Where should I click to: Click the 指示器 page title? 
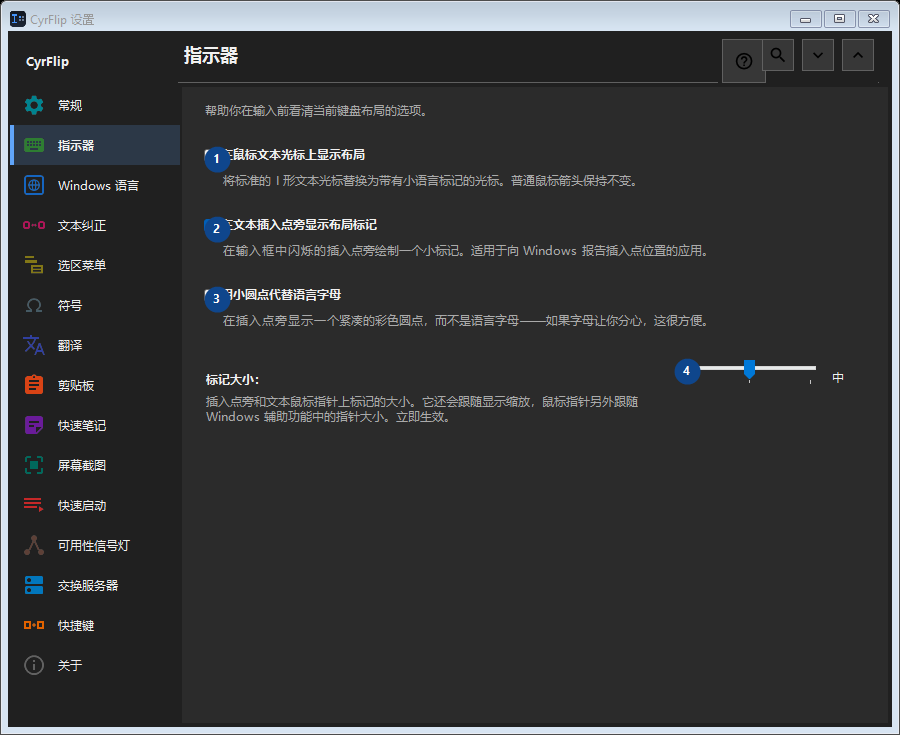pyautogui.click(x=211, y=56)
